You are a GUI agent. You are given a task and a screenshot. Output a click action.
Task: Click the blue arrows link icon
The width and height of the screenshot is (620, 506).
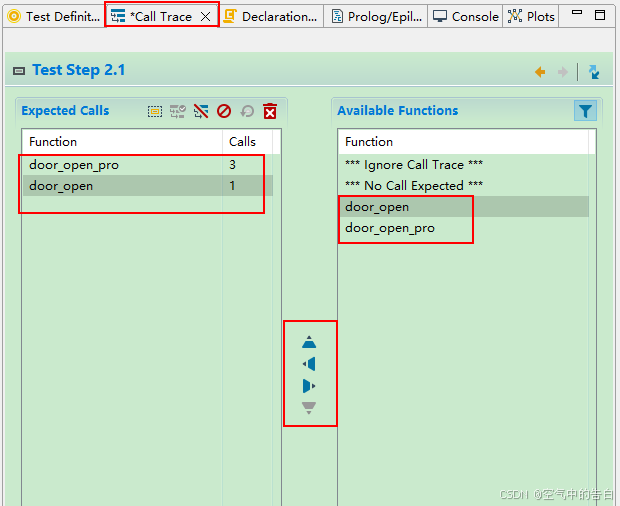pyautogui.click(x=594, y=72)
